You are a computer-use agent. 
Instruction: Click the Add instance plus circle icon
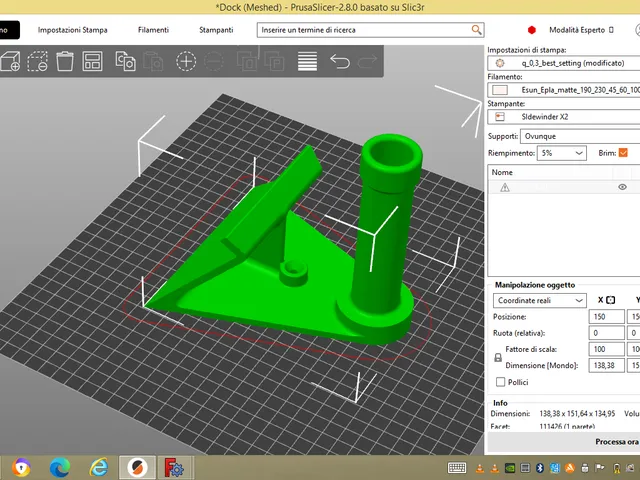point(186,61)
